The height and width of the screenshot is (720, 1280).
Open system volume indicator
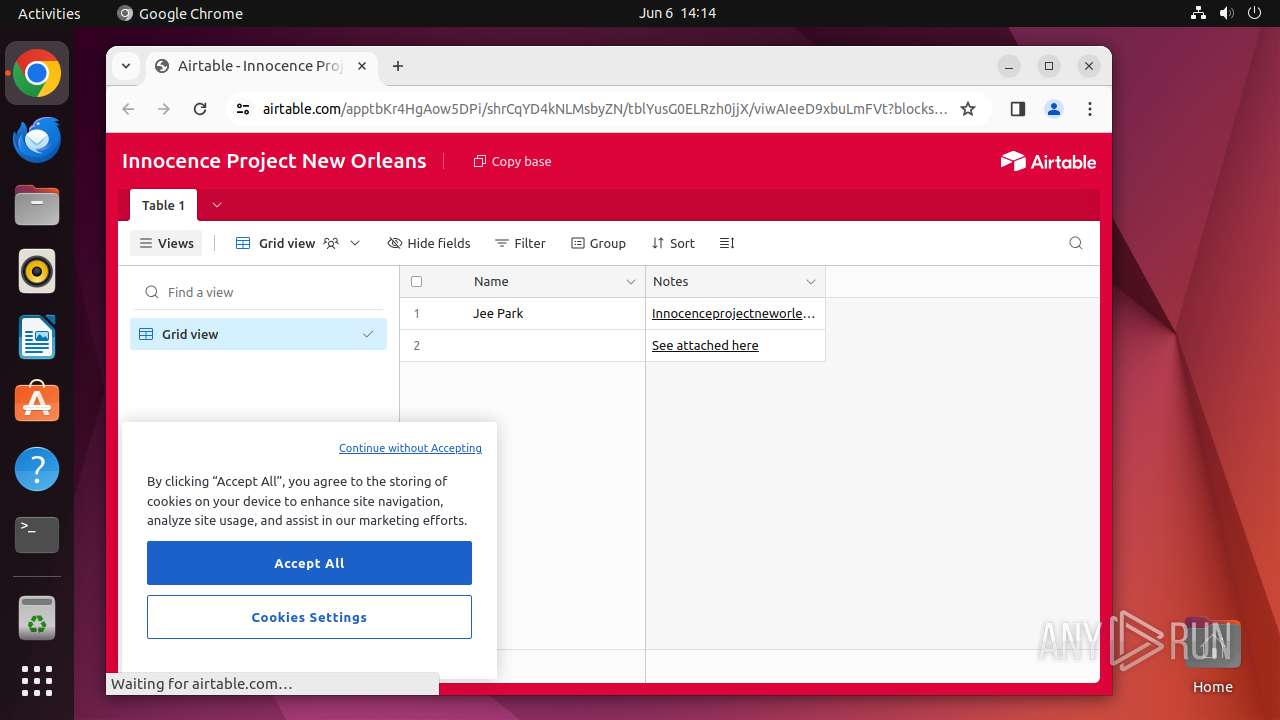tap(1226, 13)
